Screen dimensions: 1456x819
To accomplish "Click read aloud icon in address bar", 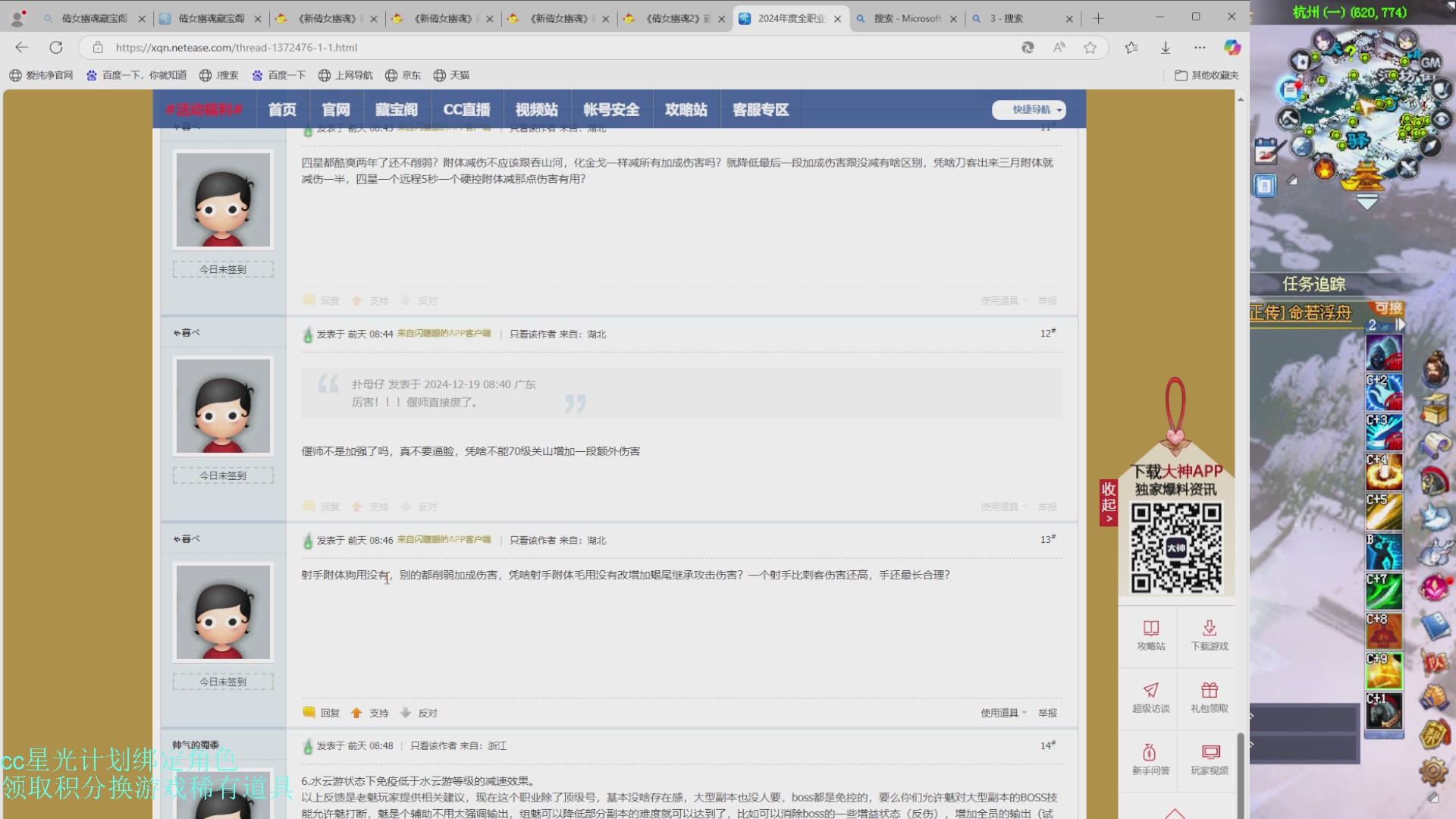I will point(1059,47).
